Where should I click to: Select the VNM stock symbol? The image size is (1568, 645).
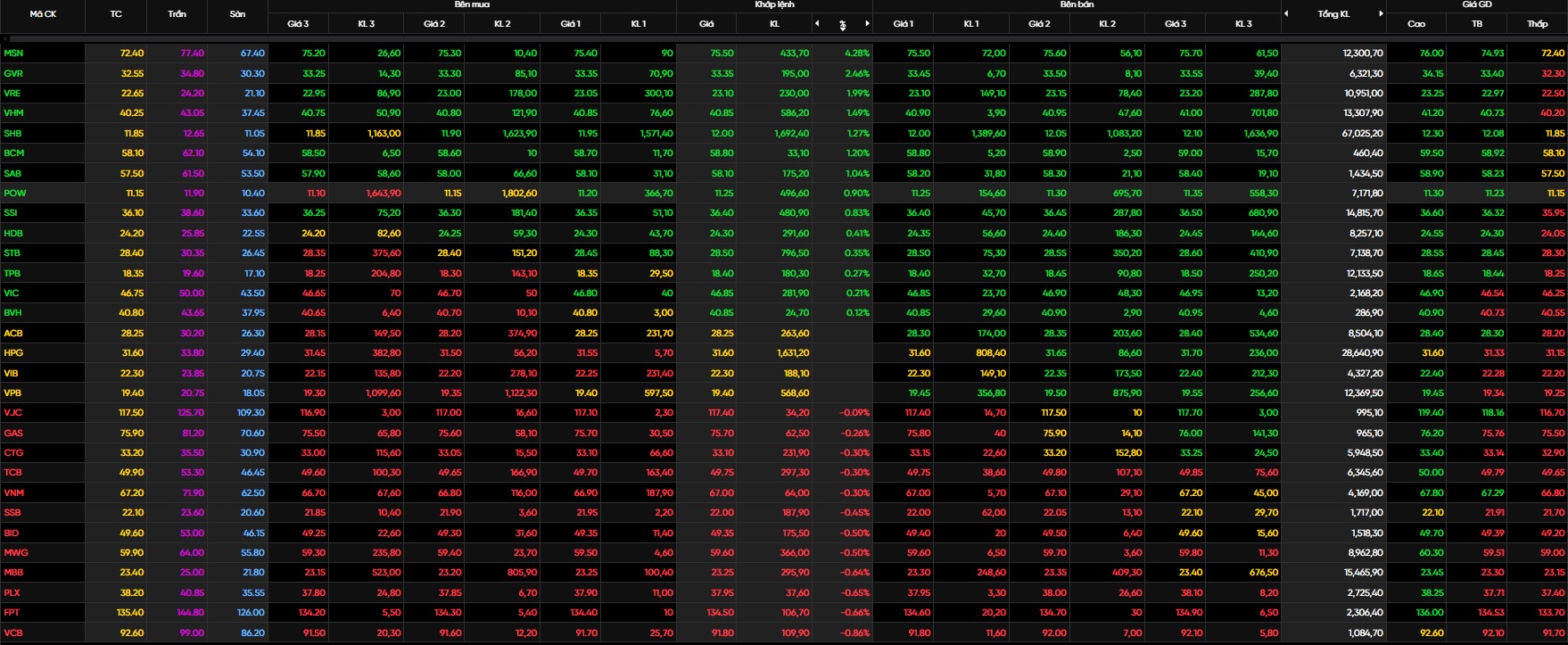pos(13,492)
